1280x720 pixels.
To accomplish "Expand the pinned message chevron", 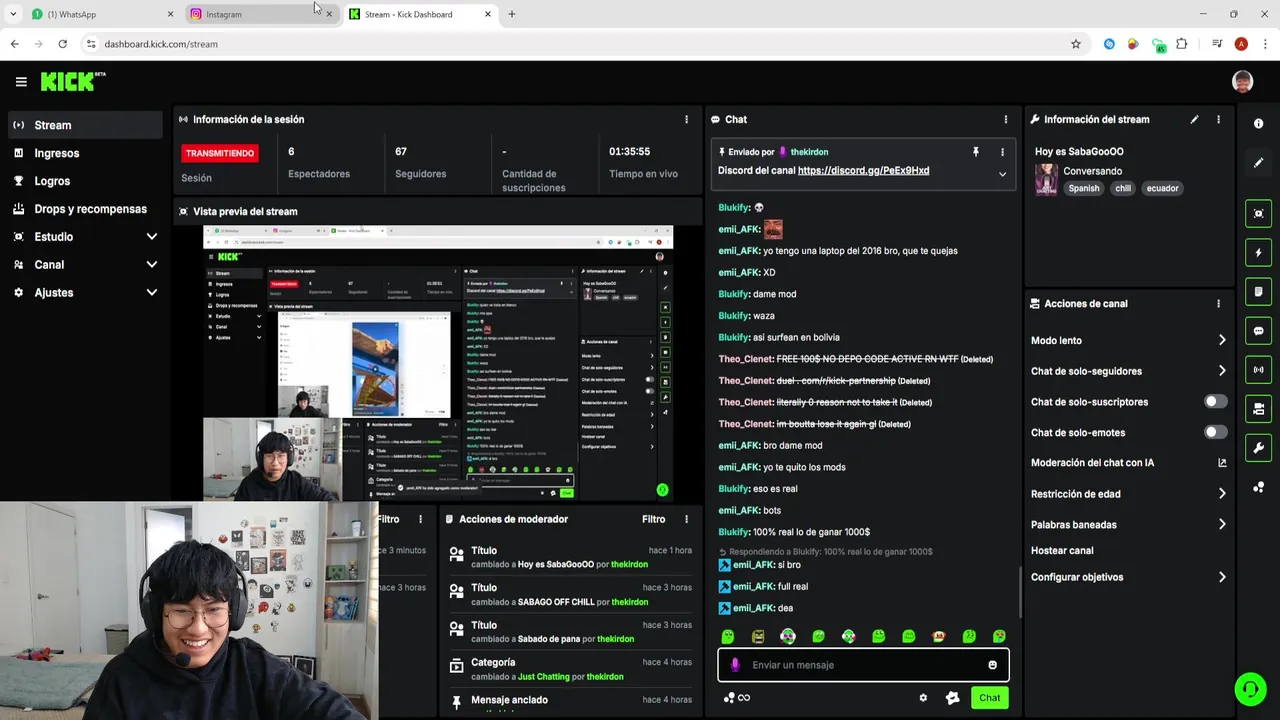I will [1002, 174].
